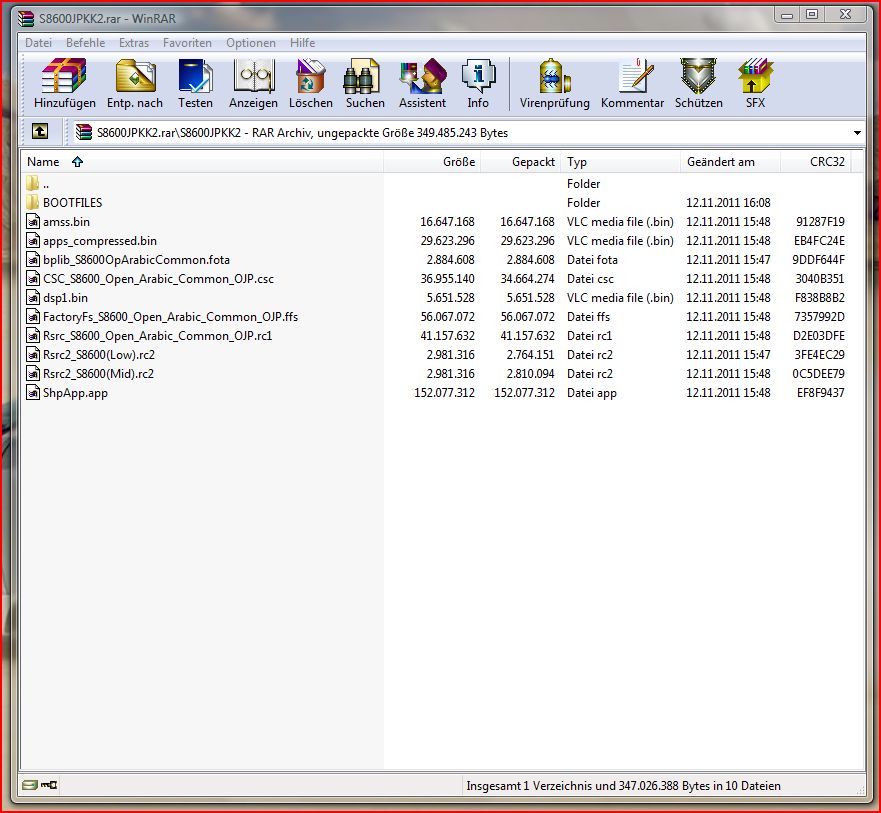Click the dsp1.bin file icon
The image size is (881, 813).
(x=33, y=298)
